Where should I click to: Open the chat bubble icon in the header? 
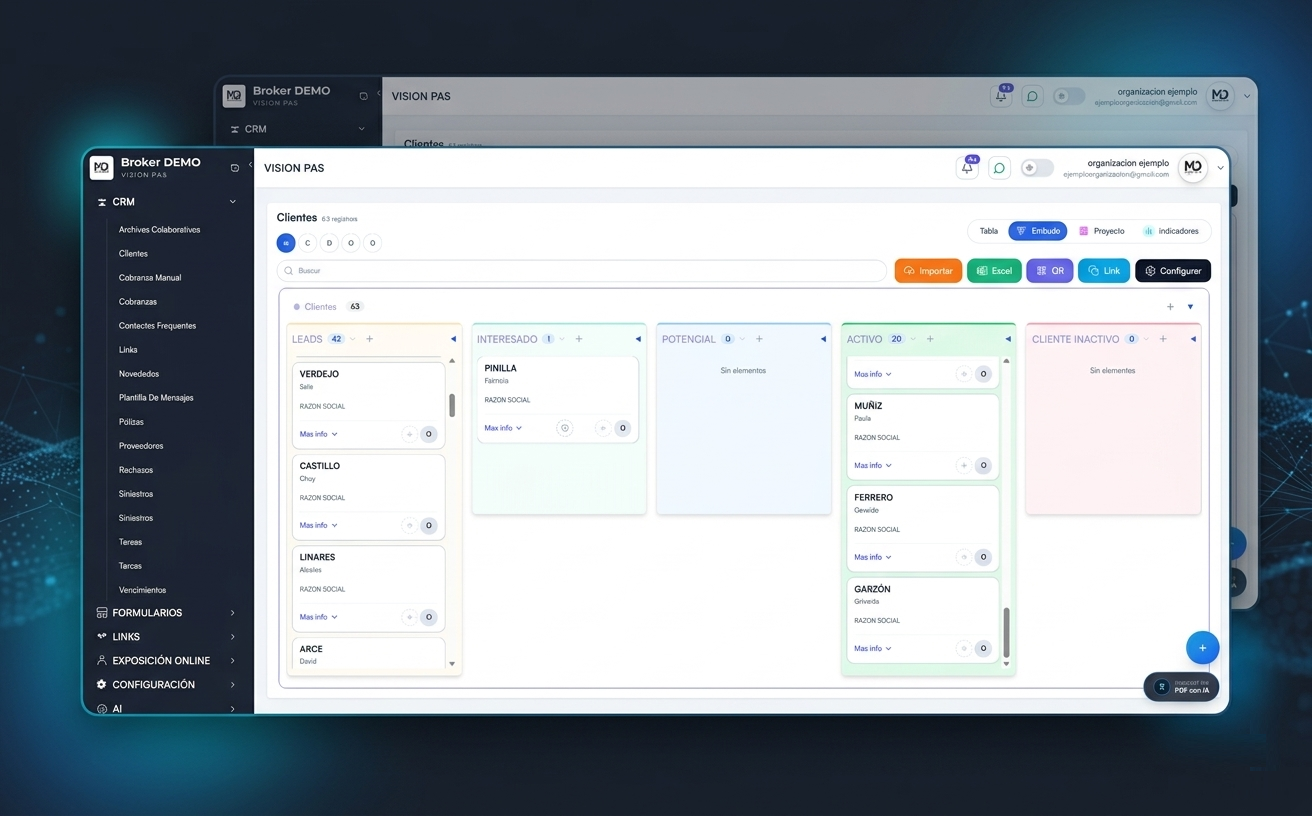click(999, 168)
